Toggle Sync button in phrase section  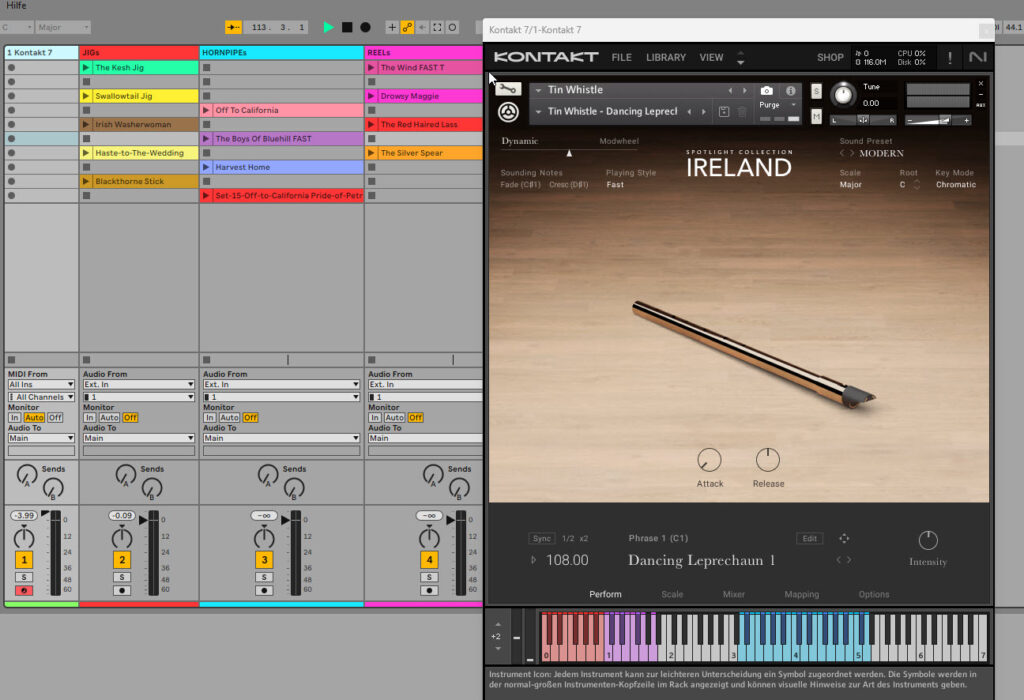click(541, 538)
